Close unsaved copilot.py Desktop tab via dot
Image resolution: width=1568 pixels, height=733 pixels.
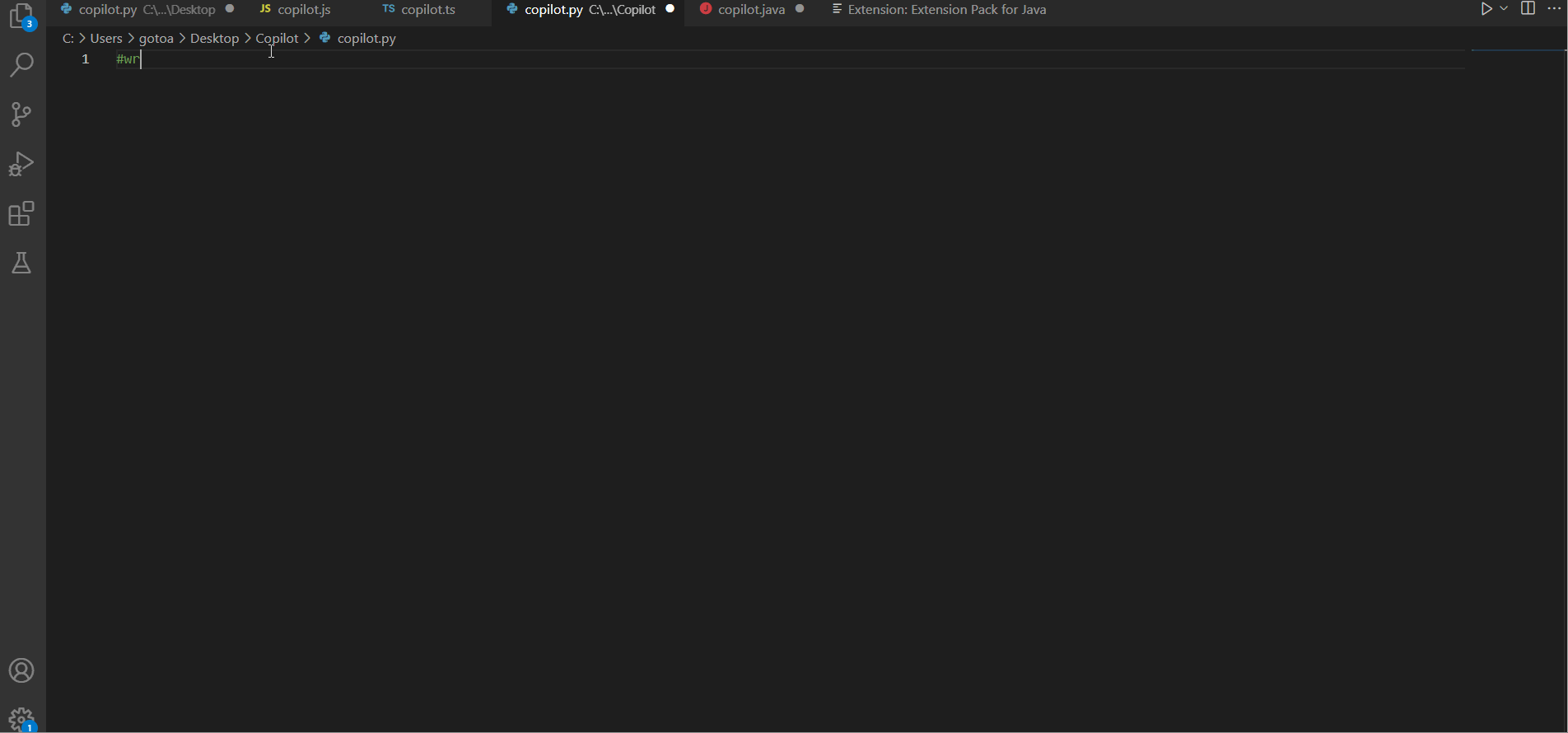[230, 9]
